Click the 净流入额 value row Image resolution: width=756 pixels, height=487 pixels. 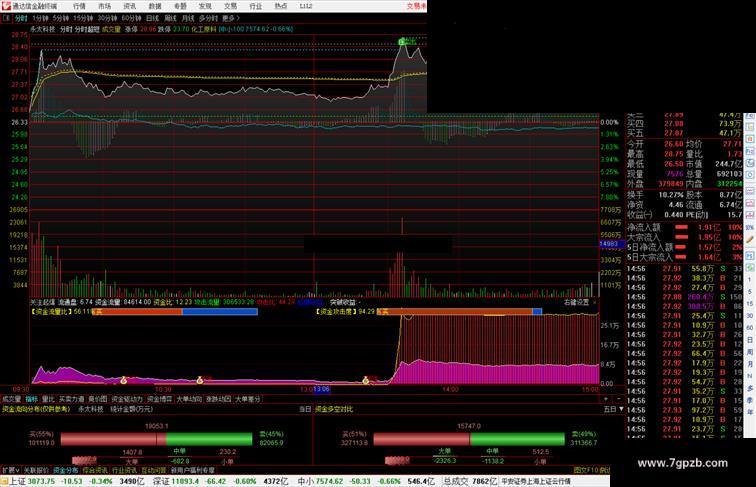684,227
